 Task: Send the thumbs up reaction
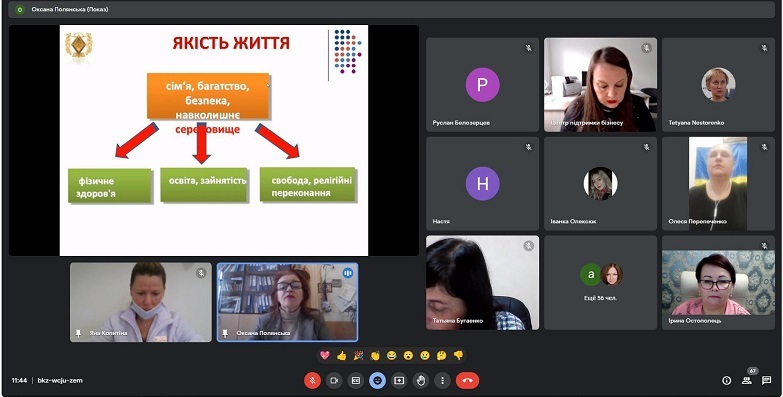342,356
